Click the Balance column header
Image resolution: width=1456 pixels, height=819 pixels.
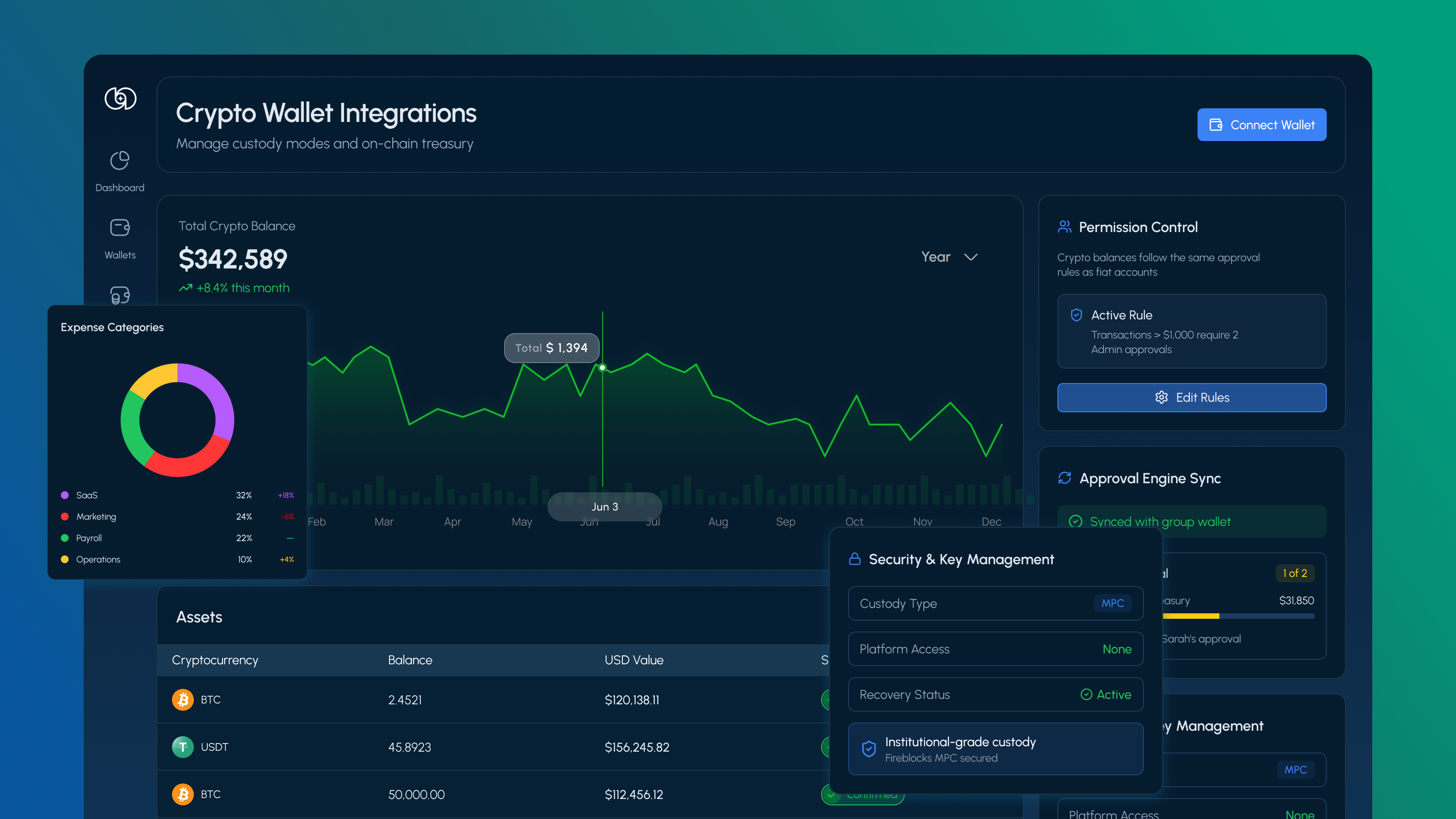pos(410,660)
